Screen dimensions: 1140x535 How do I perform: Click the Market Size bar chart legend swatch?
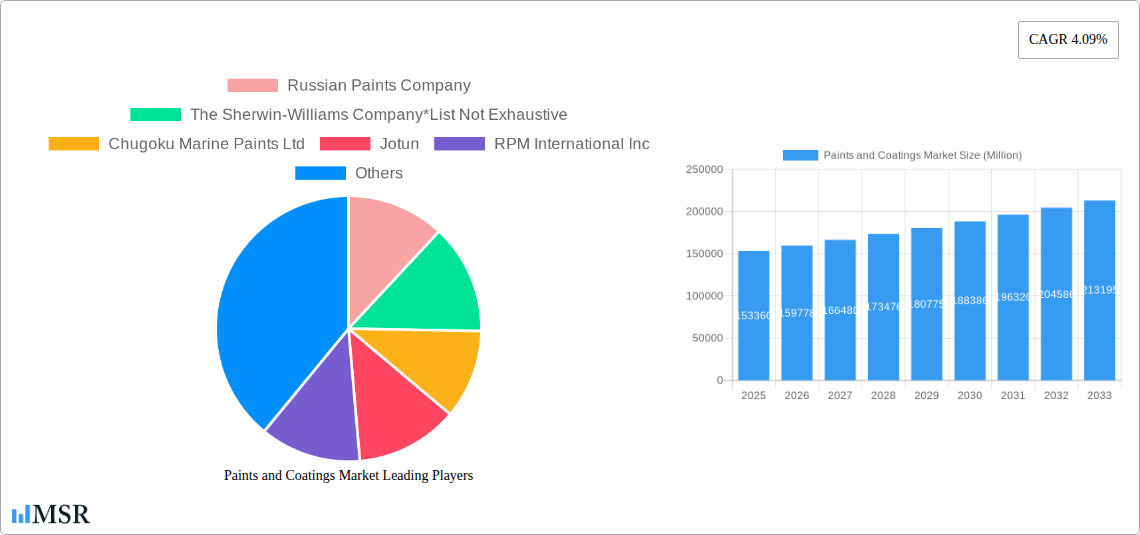click(800, 156)
